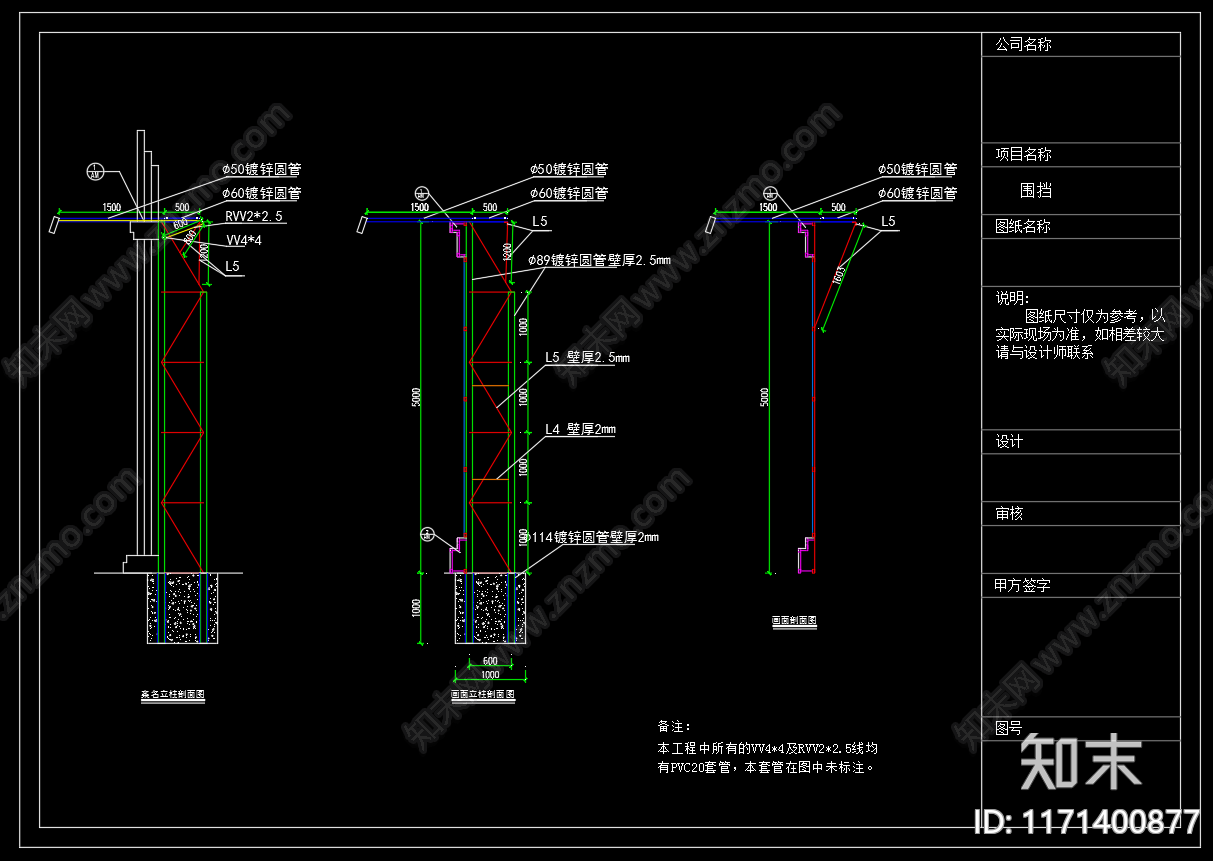Select the φ89镀锌圆管壁厚2.5mm annotation

click(601, 259)
